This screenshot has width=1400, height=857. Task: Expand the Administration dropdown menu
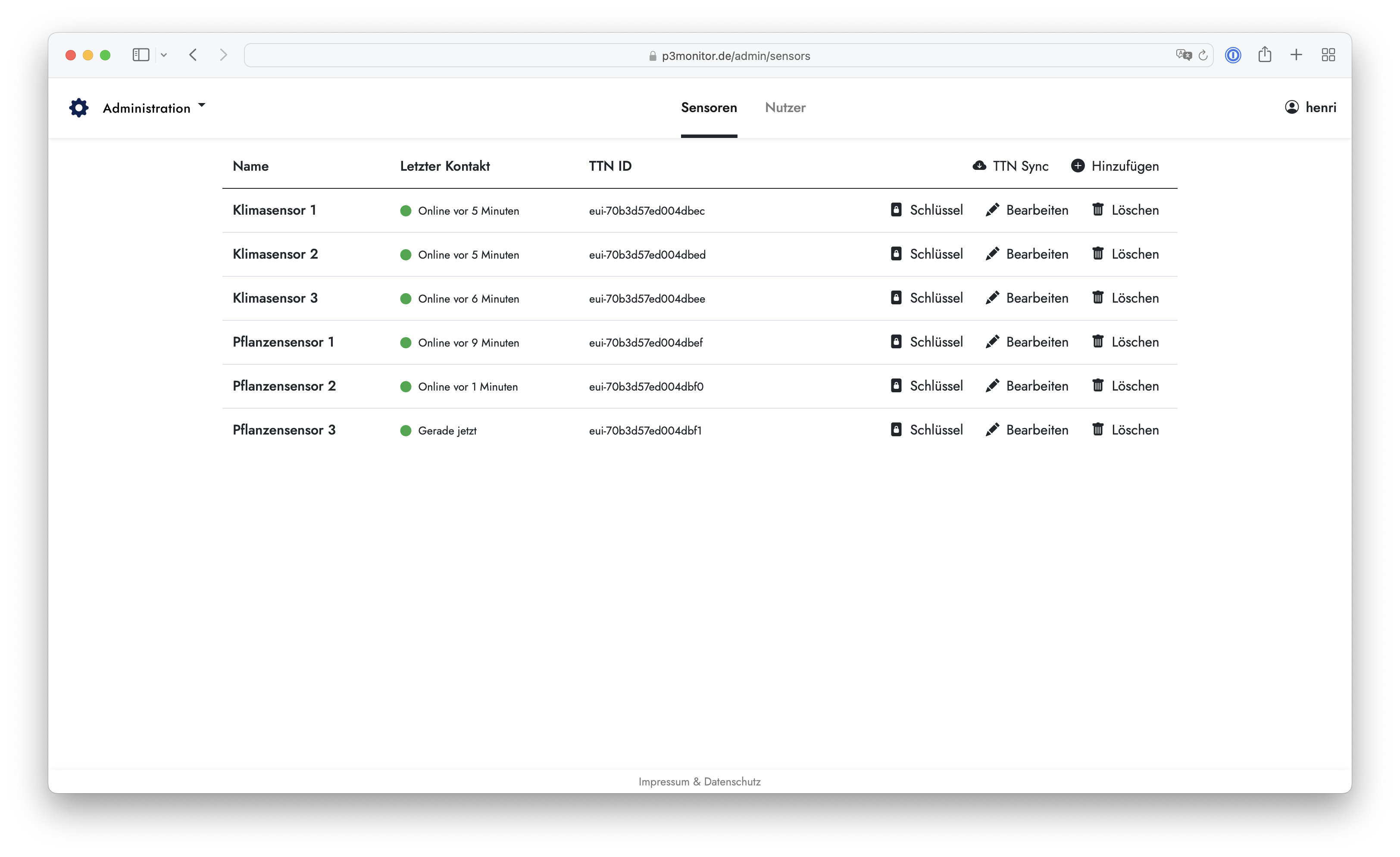pyautogui.click(x=202, y=106)
